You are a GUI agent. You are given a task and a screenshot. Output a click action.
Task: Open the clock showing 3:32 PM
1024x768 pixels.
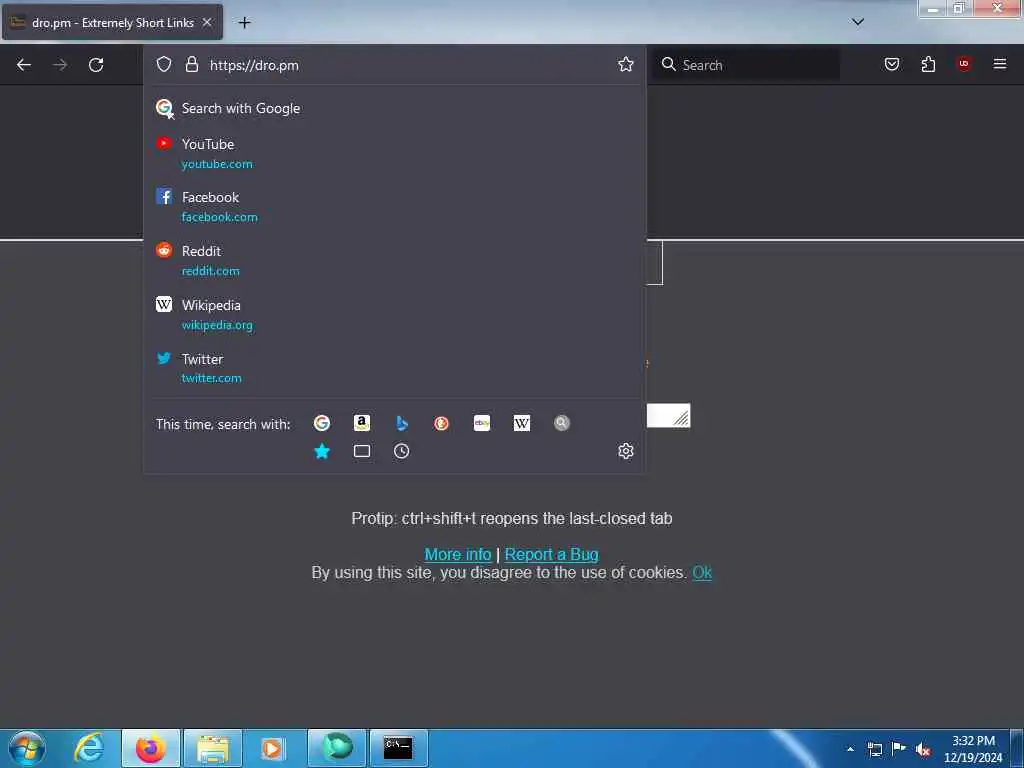(973, 749)
